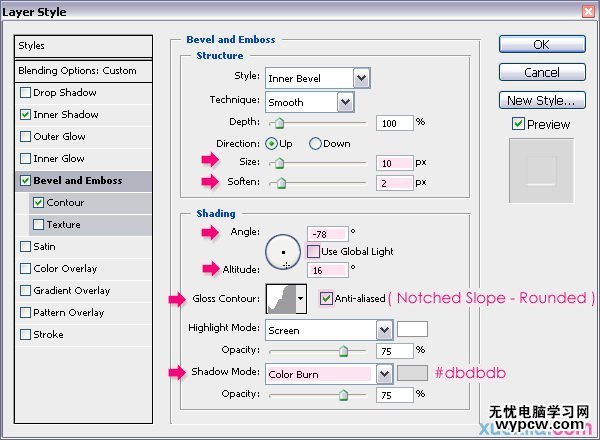The image size is (600, 440).
Task: Click the Angle field showing -78
Action: pos(328,234)
